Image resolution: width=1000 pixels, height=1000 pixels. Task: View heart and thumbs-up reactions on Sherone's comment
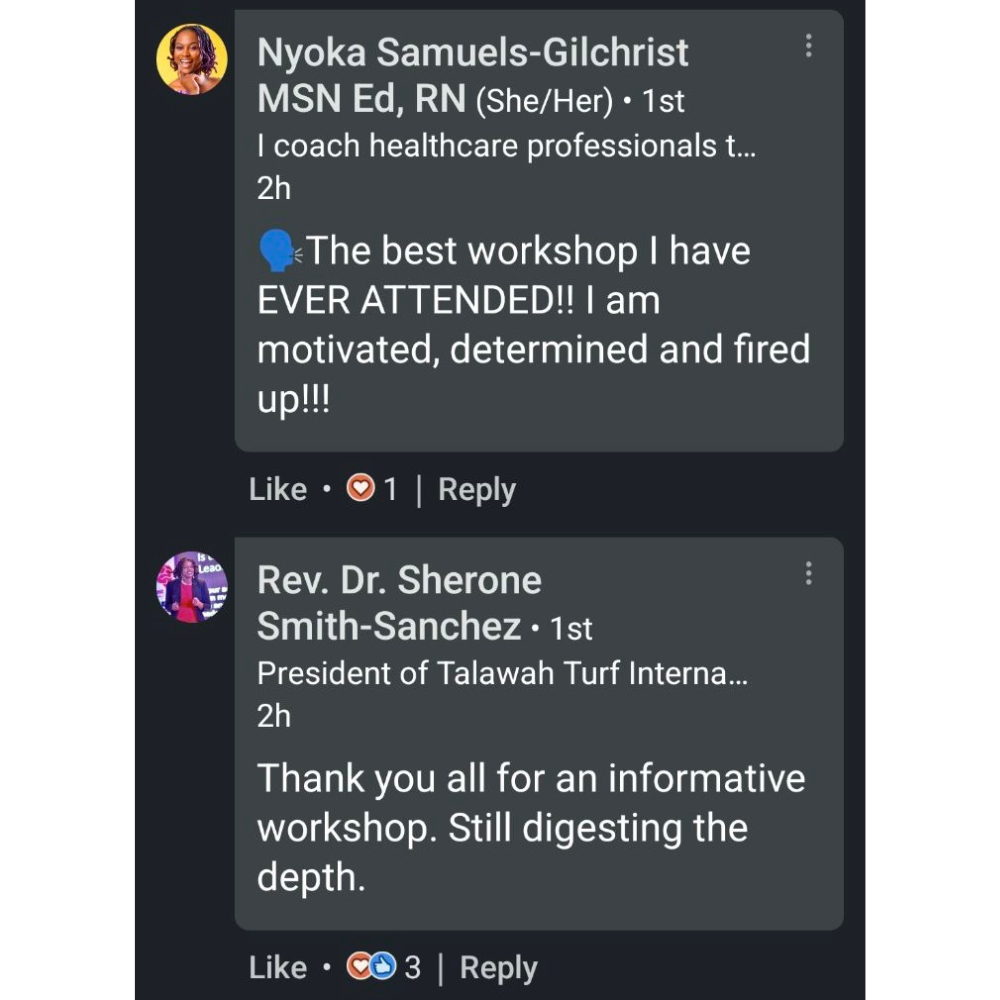point(372,967)
